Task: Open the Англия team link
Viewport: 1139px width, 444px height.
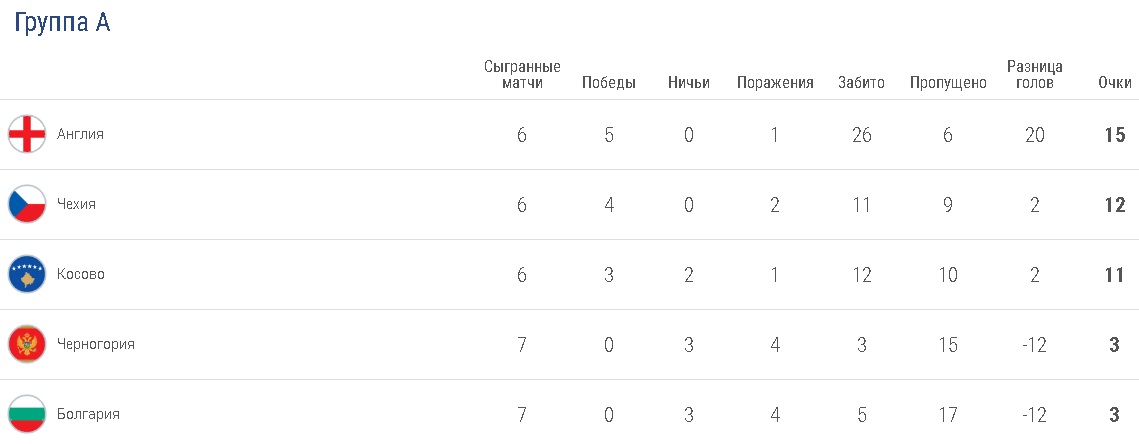Action: click(x=81, y=134)
